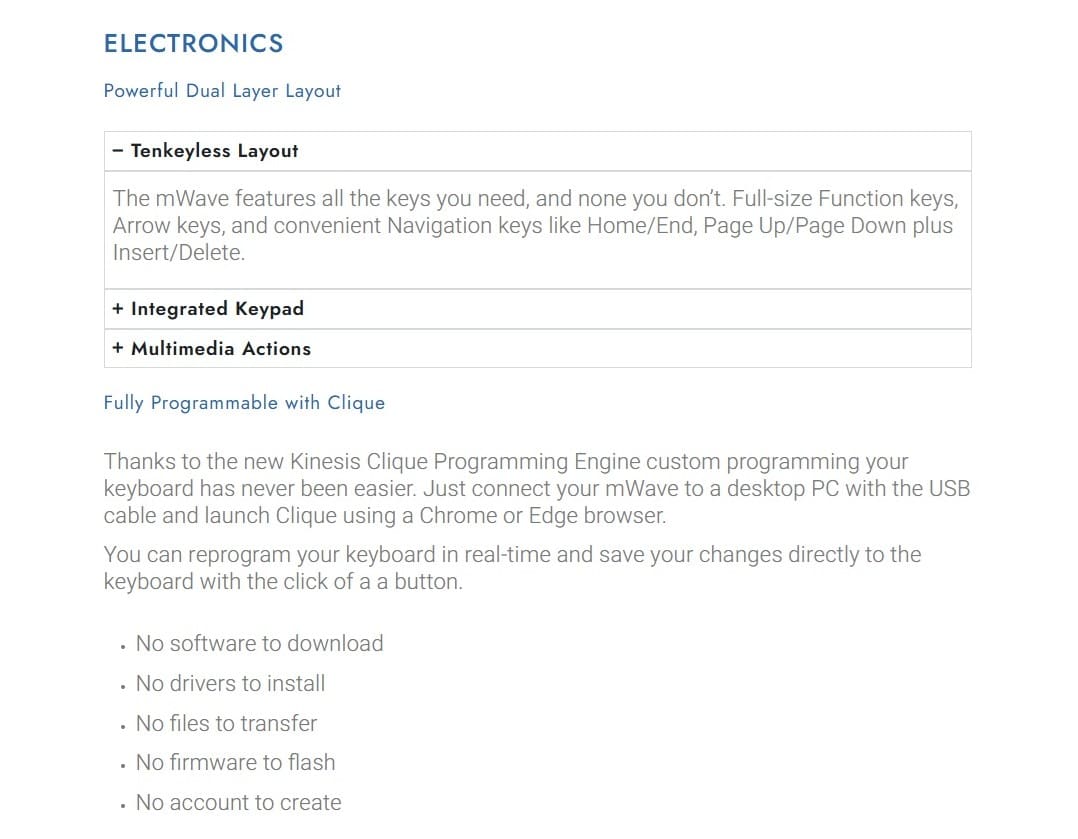Click 'No files to transfer' list item
1078x839 pixels.
coord(226,723)
